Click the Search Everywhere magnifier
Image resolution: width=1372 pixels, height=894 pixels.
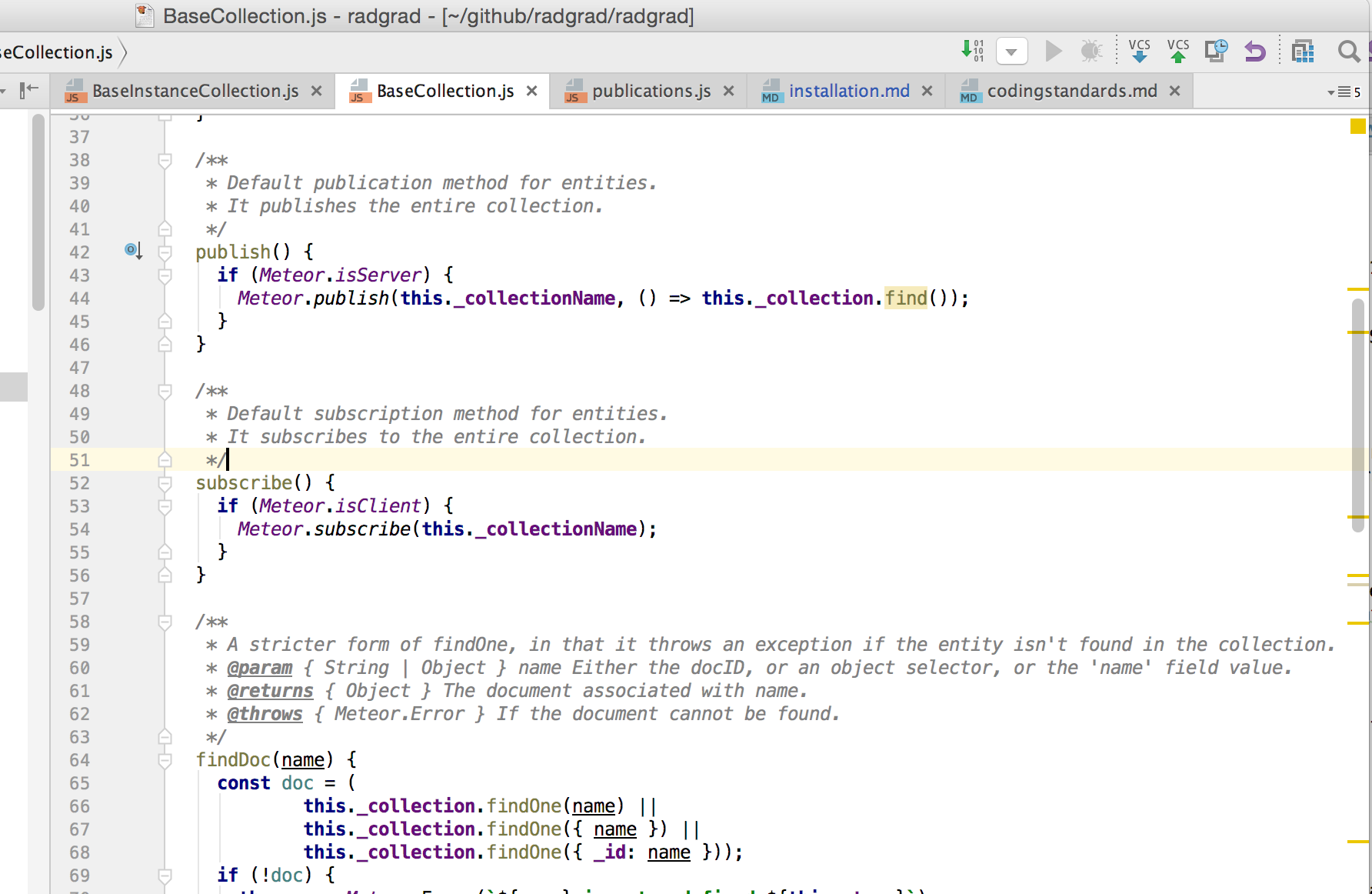1348,52
